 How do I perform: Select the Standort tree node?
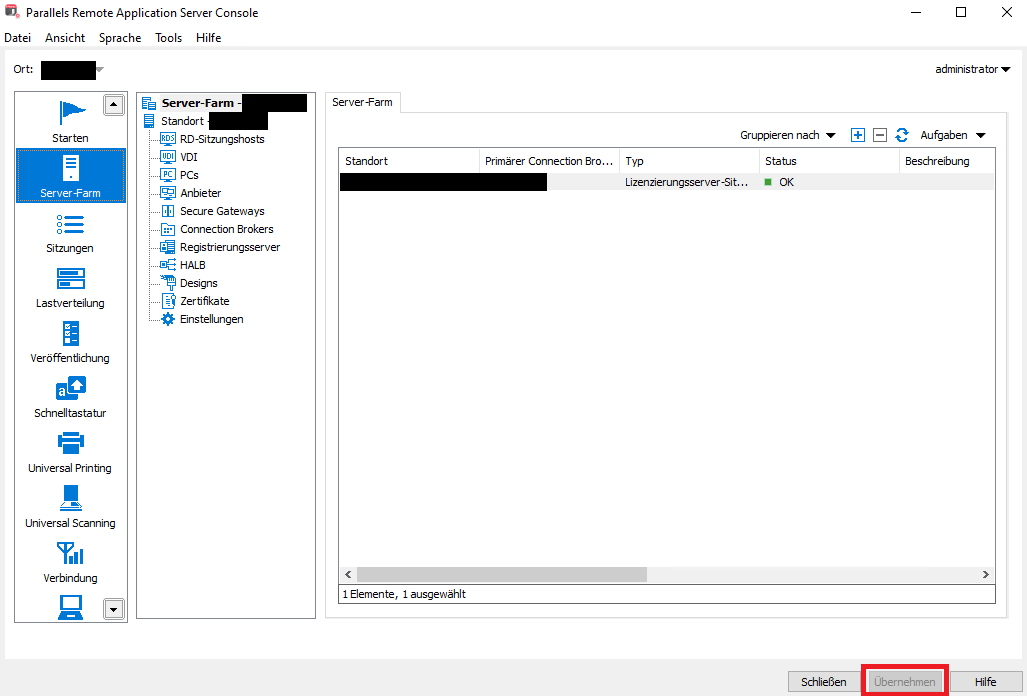205,121
